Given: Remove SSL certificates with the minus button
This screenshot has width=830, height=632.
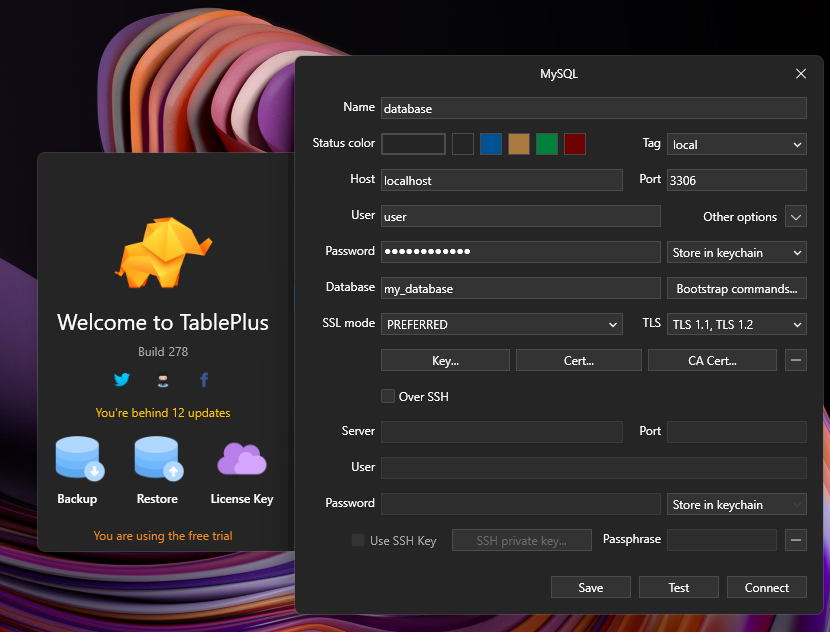Looking at the screenshot, I should coord(796,360).
